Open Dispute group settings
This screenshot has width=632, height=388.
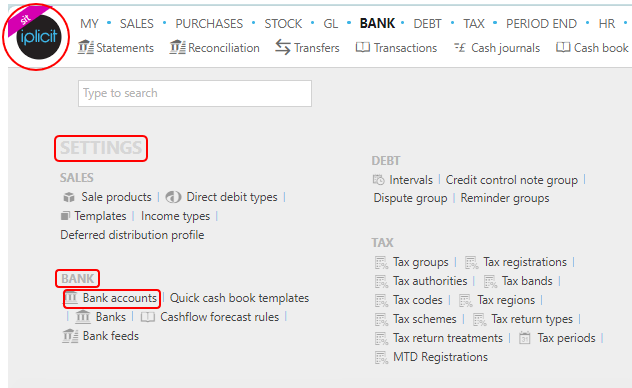pos(410,198)
